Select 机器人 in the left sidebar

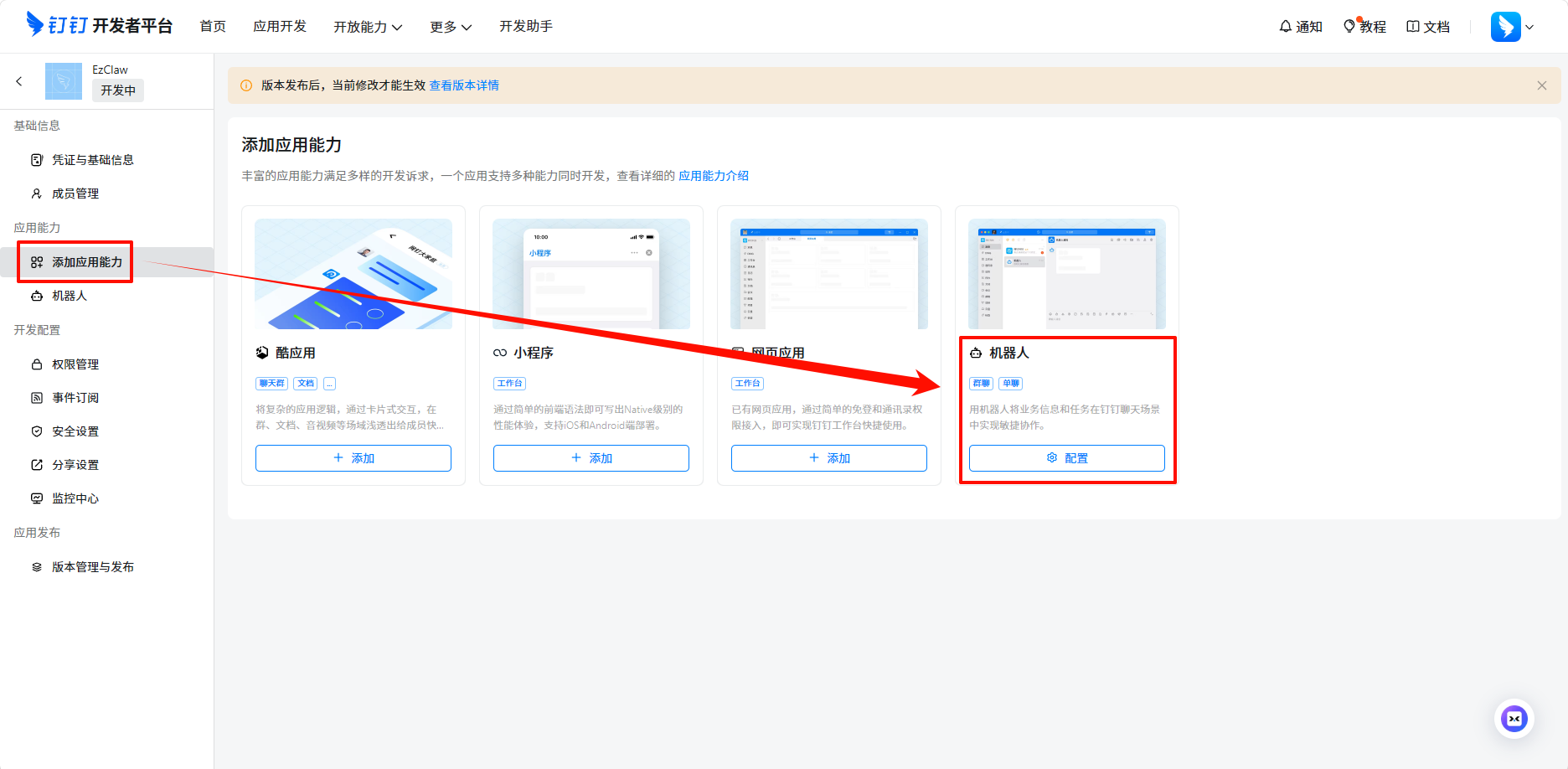coord(70,296)
